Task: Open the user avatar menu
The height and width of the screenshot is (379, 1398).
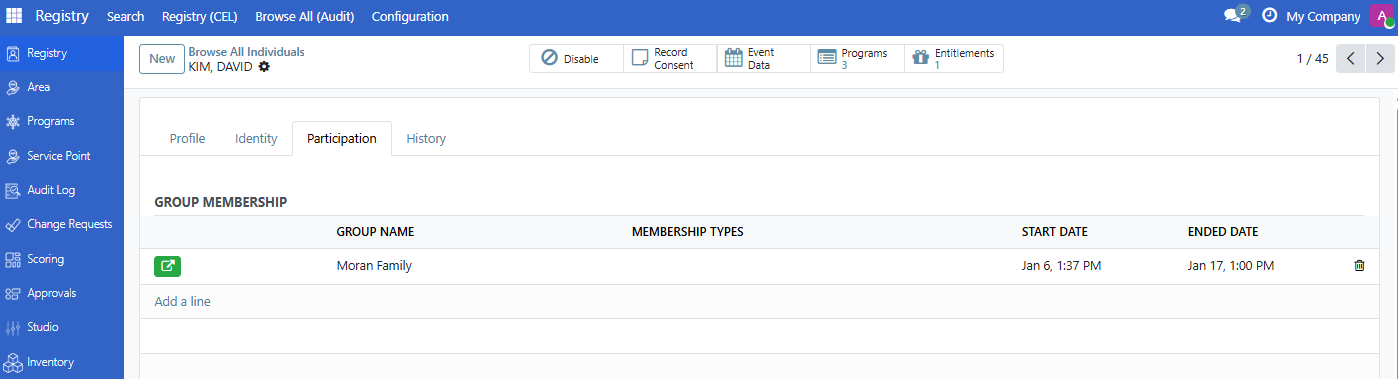Action: pos(1382,16)
